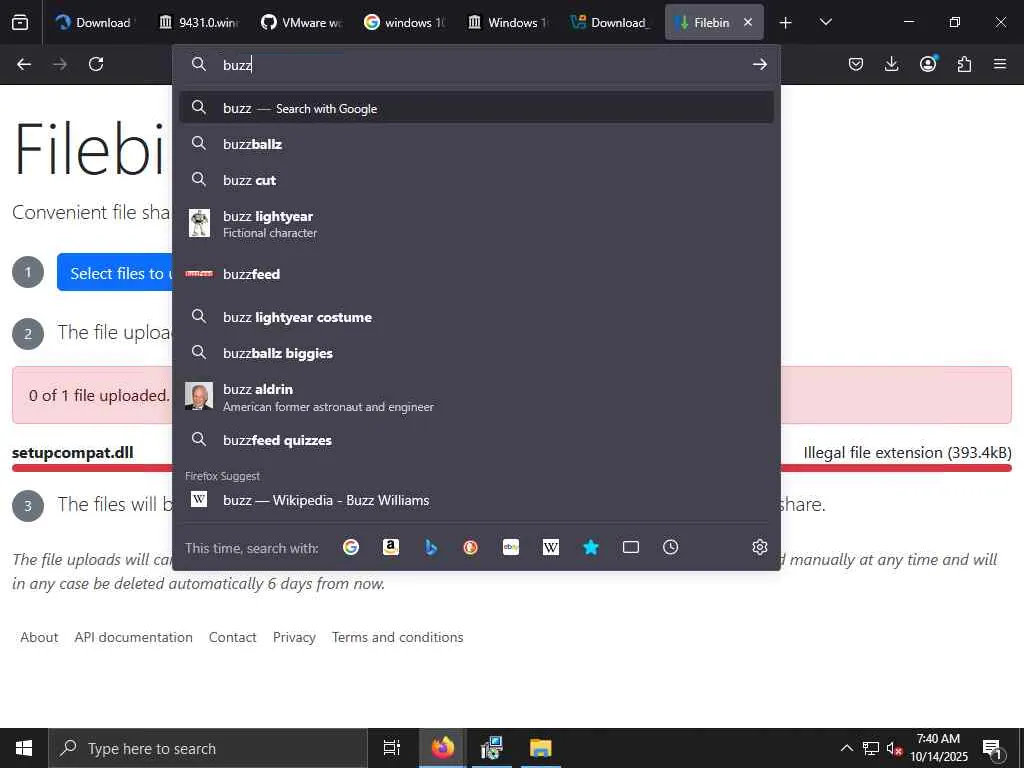Open Firefox View icon in tab strip
The image size is (1024, 768).
20,22
